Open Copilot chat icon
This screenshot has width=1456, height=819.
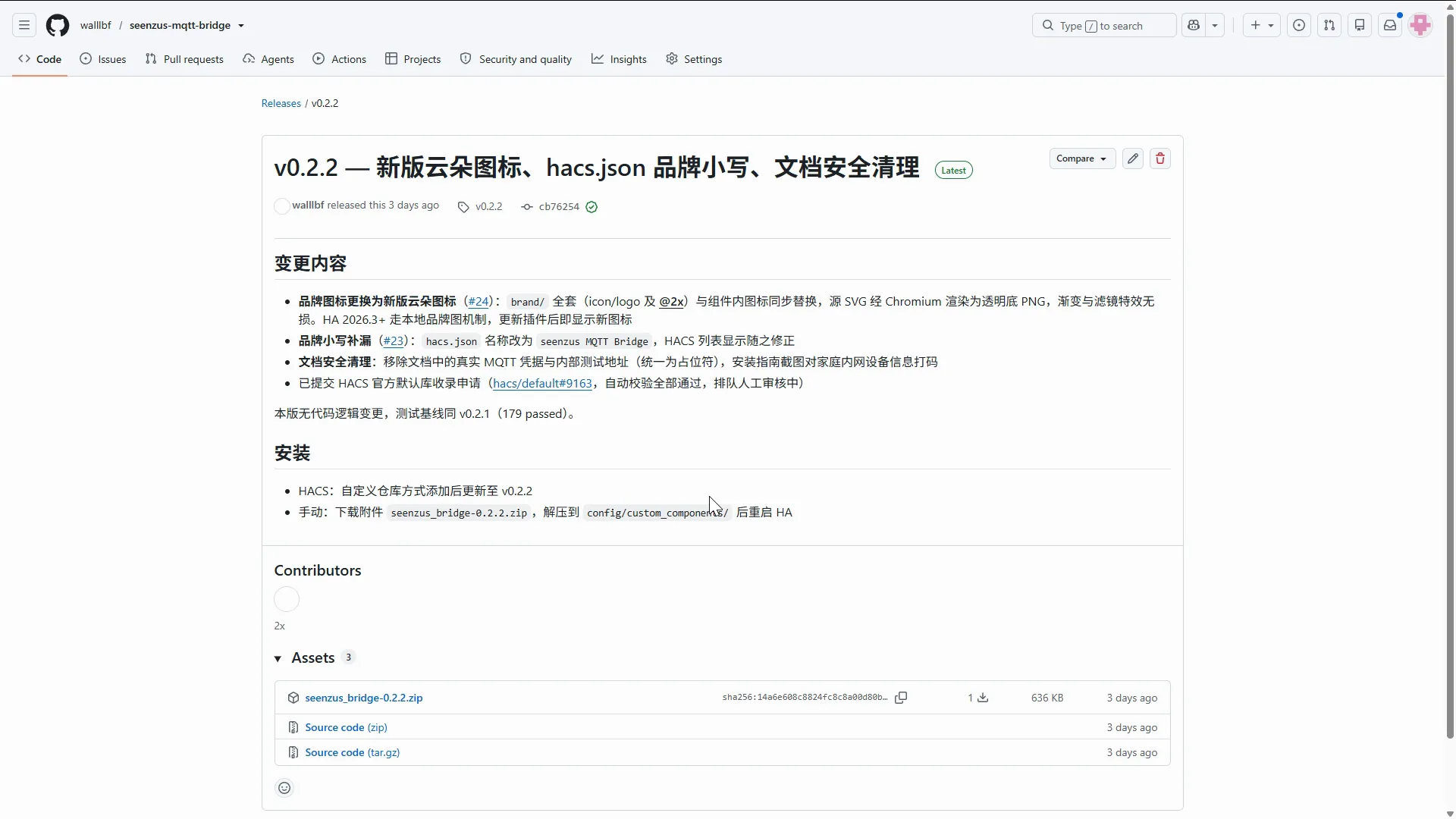pos(1194,25)
